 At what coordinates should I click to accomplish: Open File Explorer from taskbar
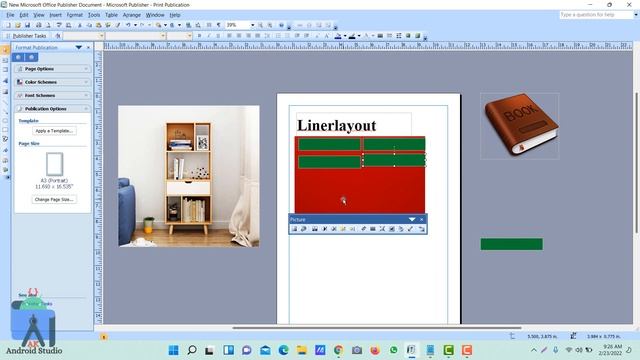tap(302, 350)
